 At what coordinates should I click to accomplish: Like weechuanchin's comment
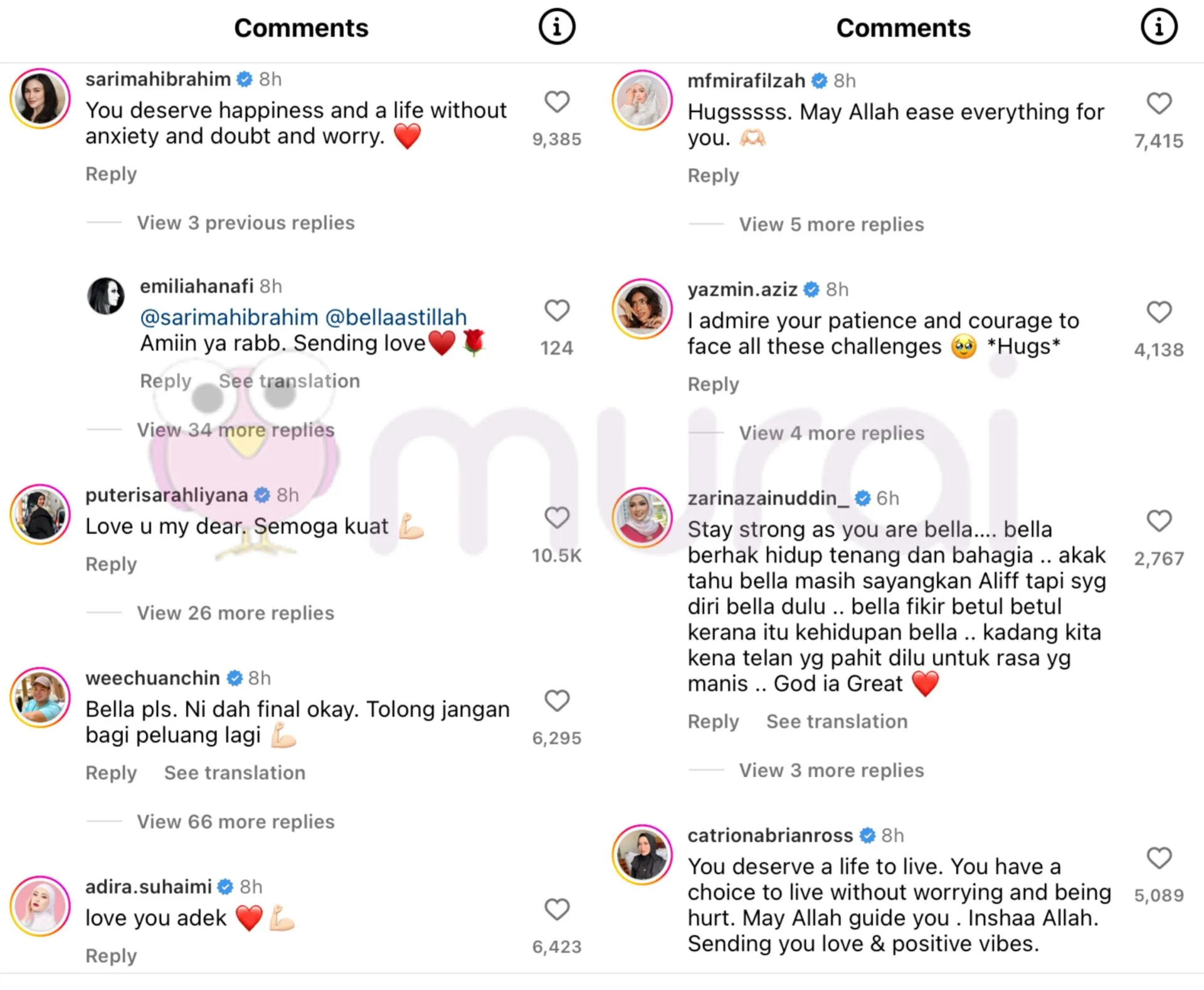click(556, 700)
